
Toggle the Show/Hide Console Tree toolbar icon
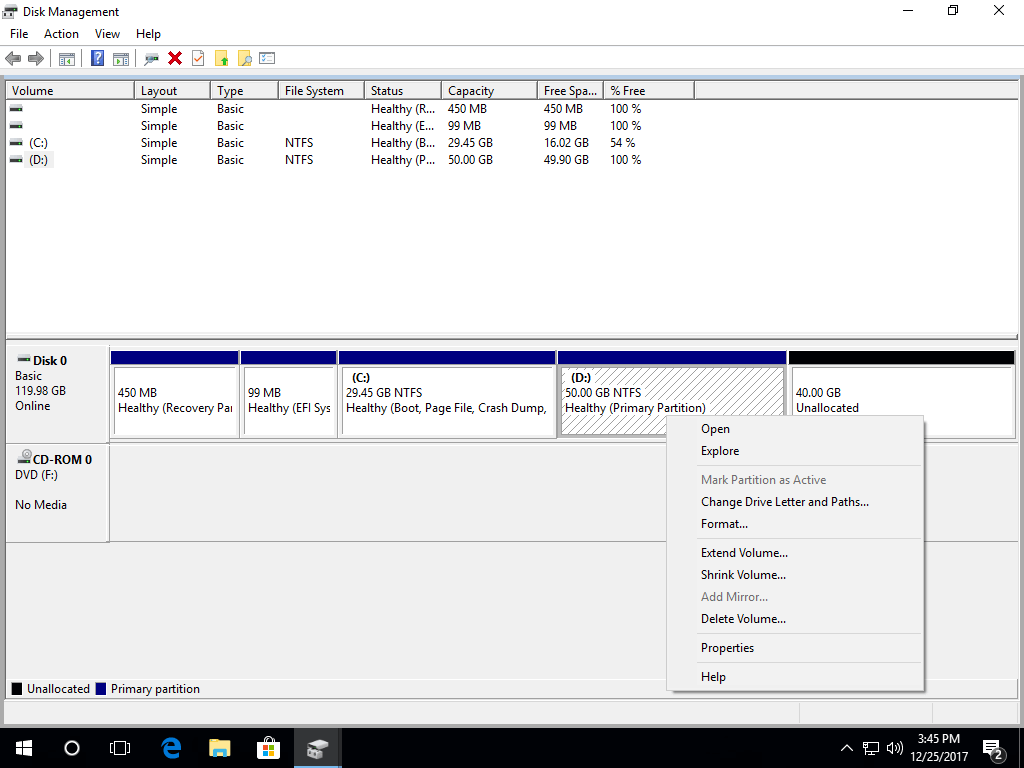[66, 57]
